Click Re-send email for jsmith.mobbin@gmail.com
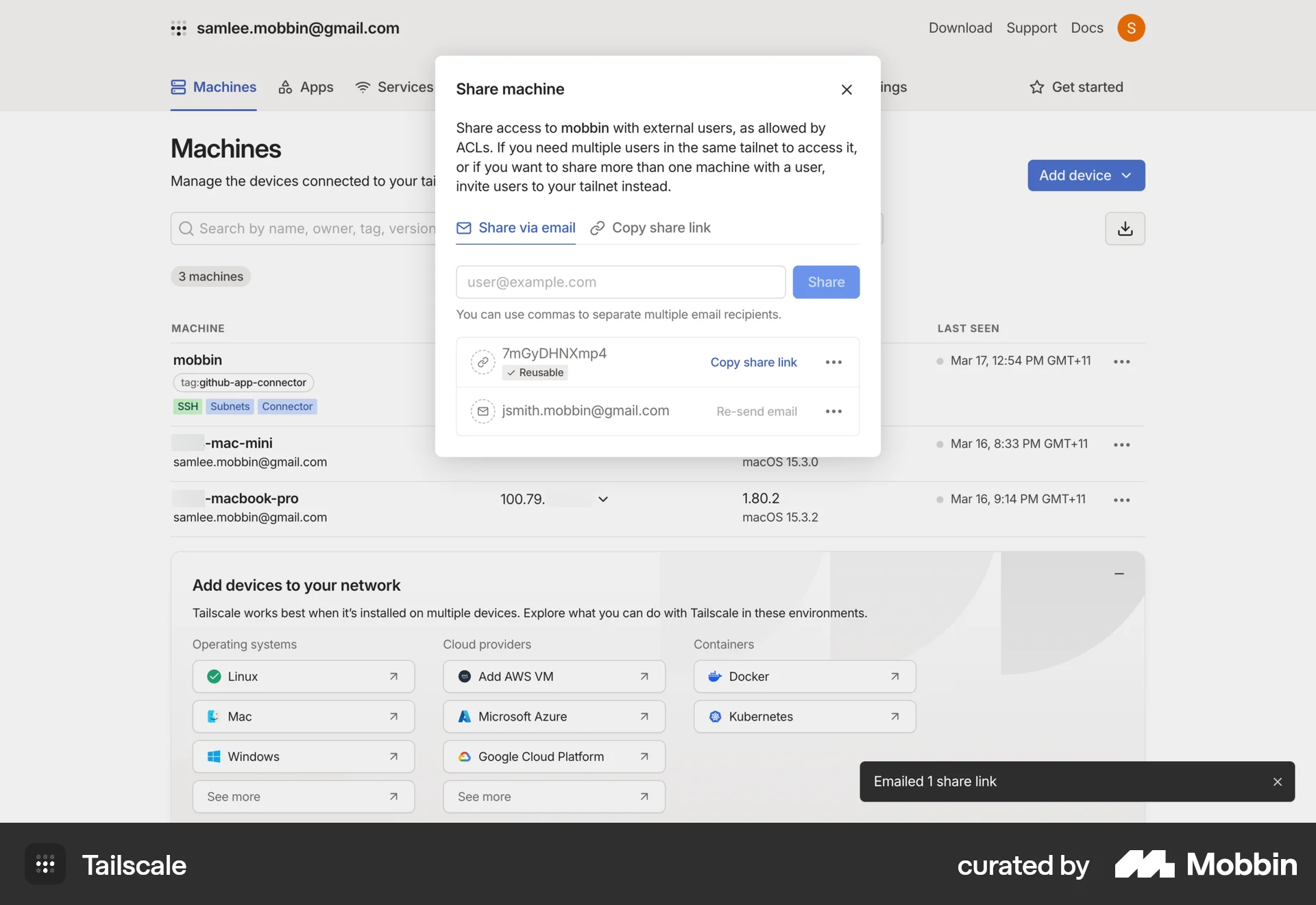 pos(755,411)
